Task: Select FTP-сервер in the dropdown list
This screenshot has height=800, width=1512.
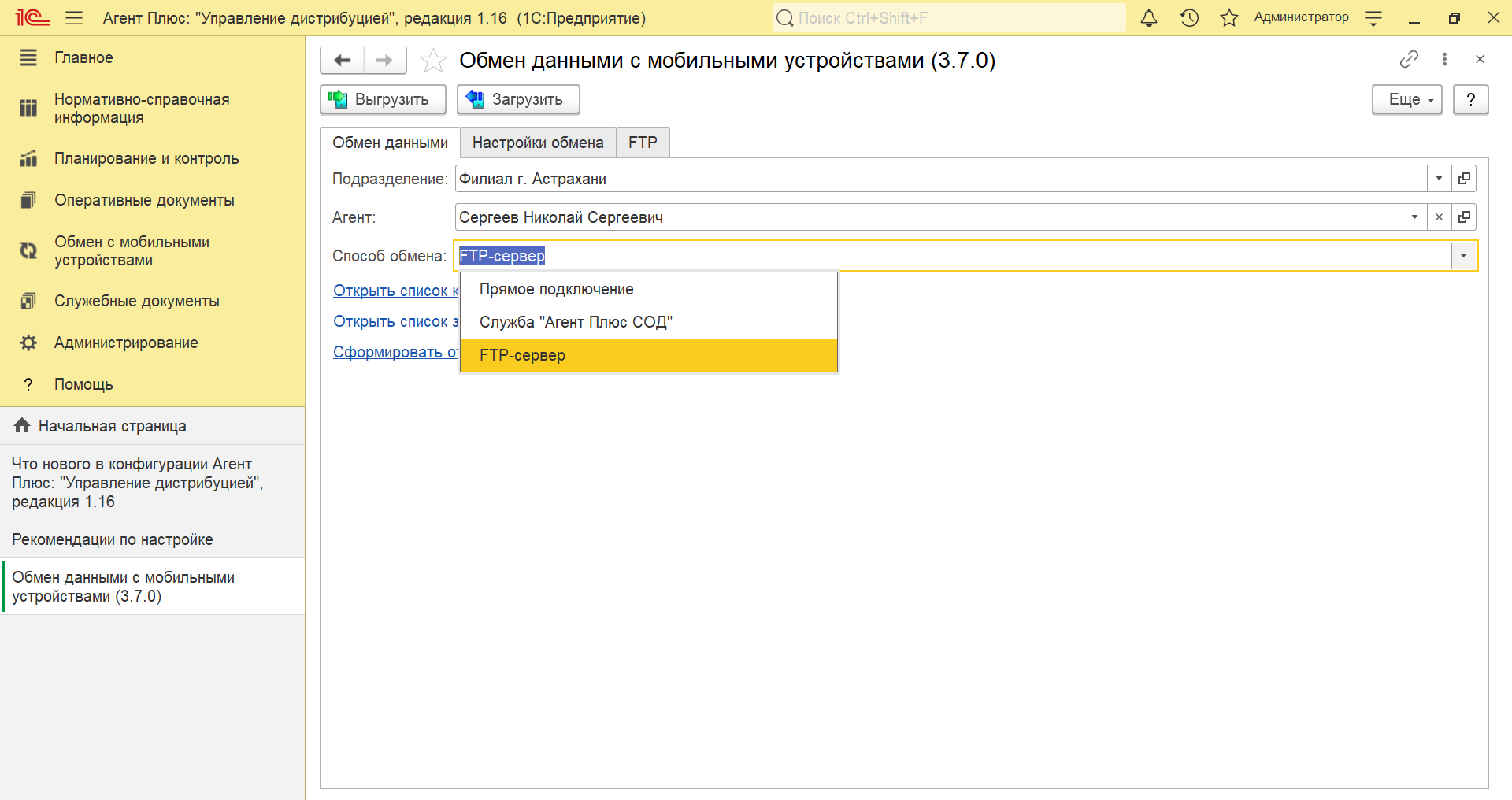Action: click(x=648, y=355)
